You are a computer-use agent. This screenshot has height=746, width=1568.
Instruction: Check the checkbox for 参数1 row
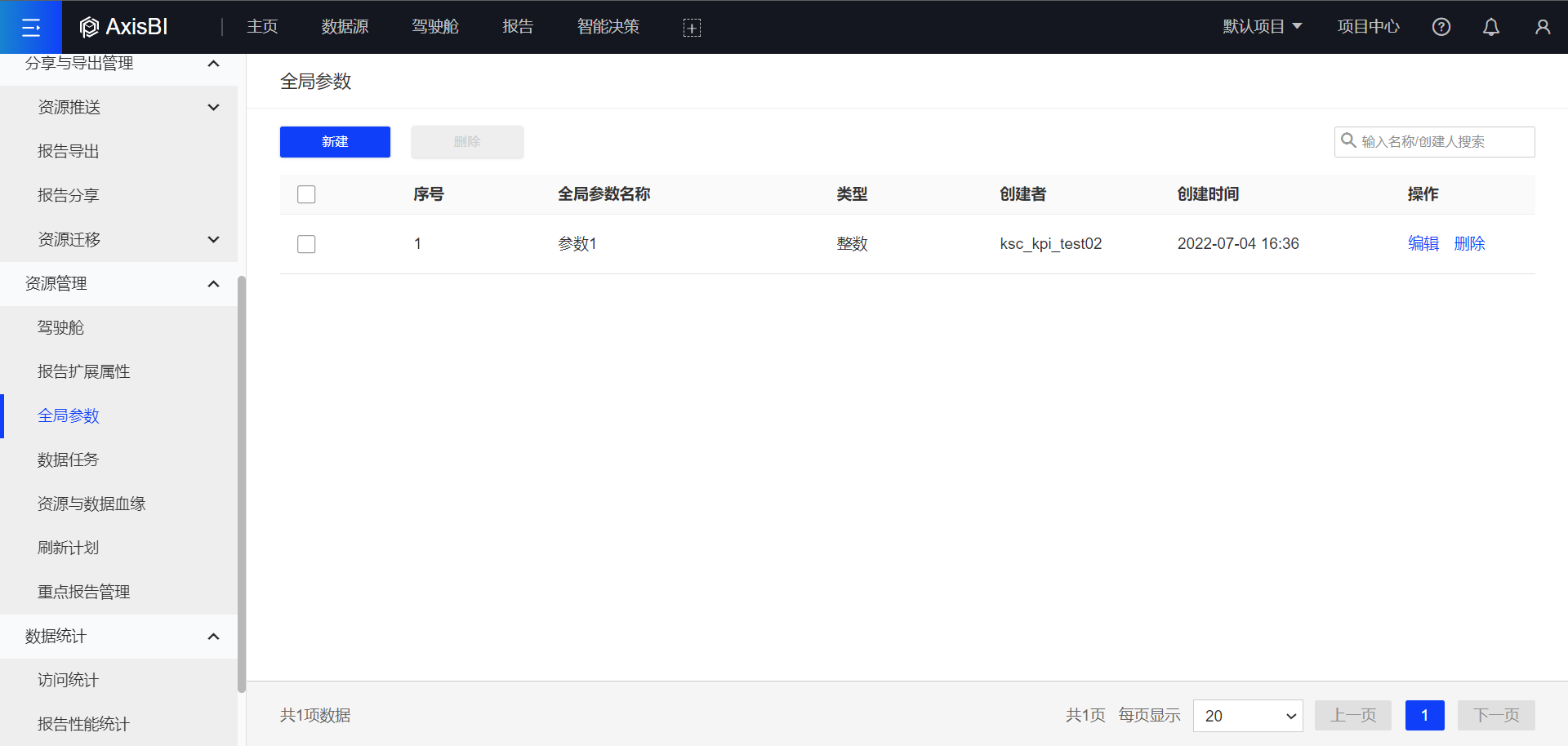(x=306, y=244)
